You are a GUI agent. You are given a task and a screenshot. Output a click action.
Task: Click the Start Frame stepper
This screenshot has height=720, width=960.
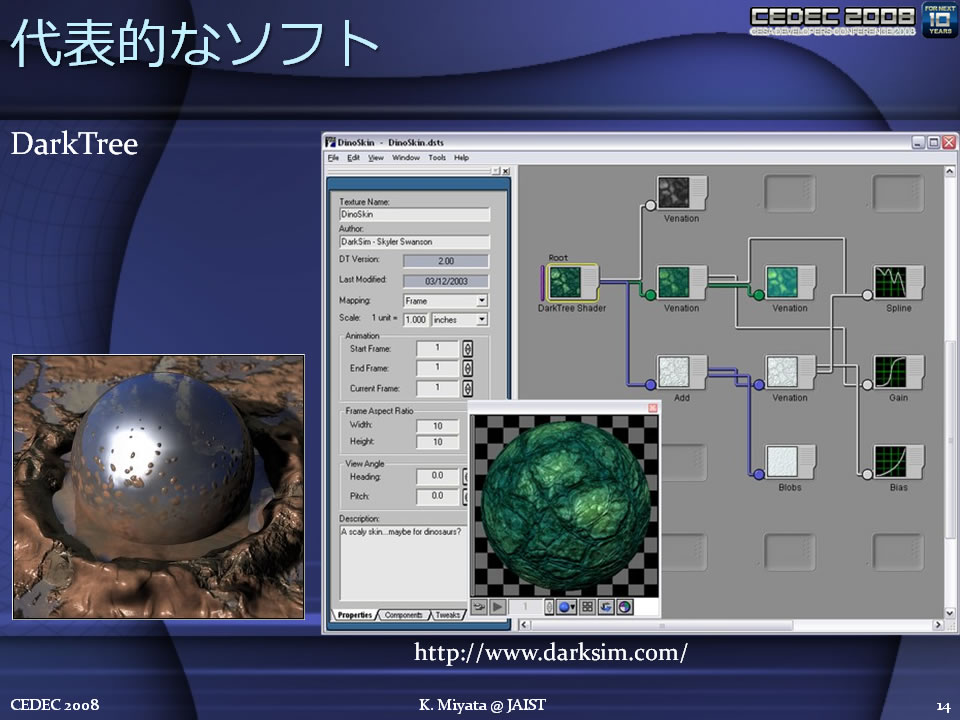tap(468, 349)
